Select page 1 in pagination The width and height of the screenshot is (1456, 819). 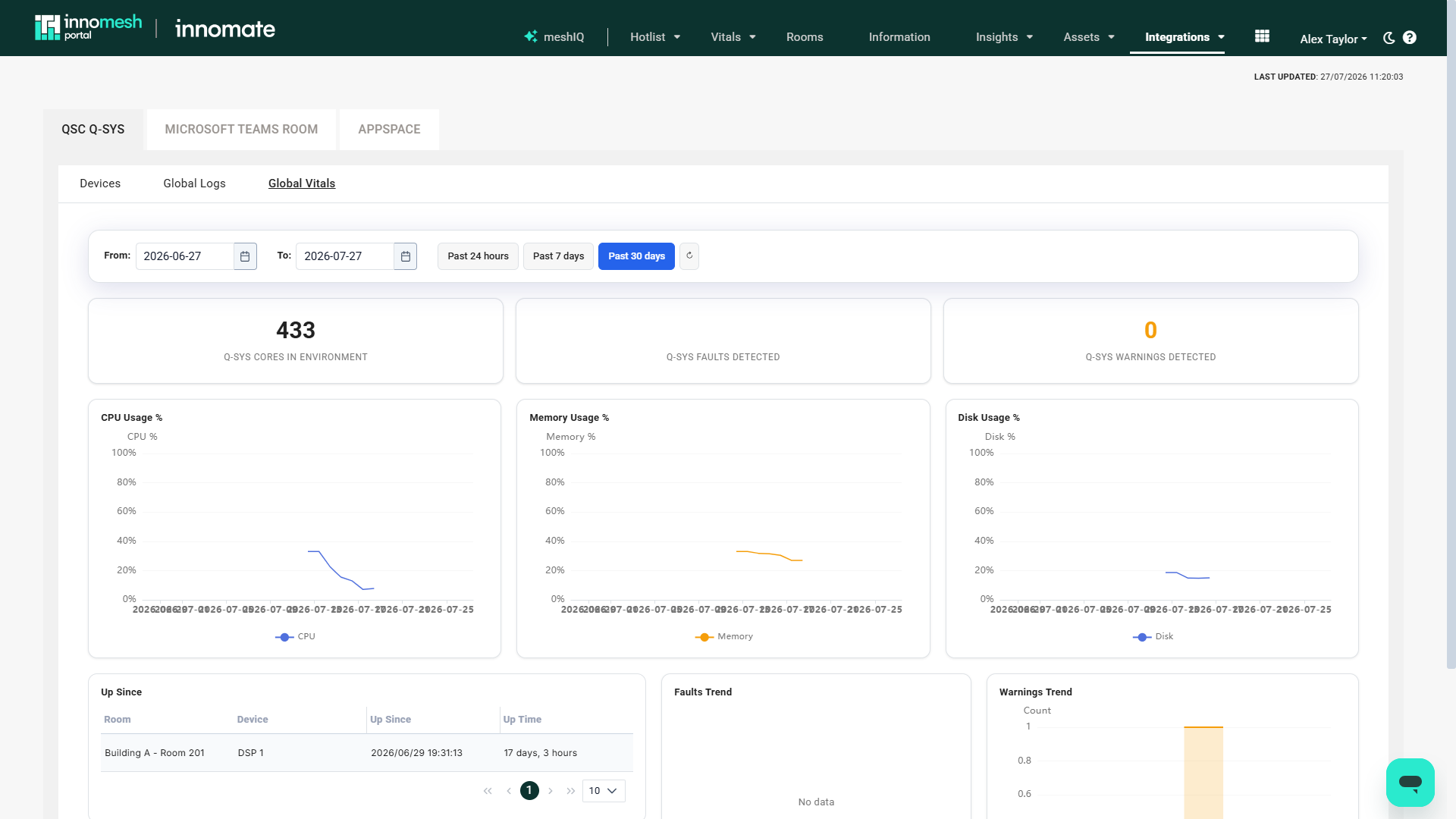529,791
